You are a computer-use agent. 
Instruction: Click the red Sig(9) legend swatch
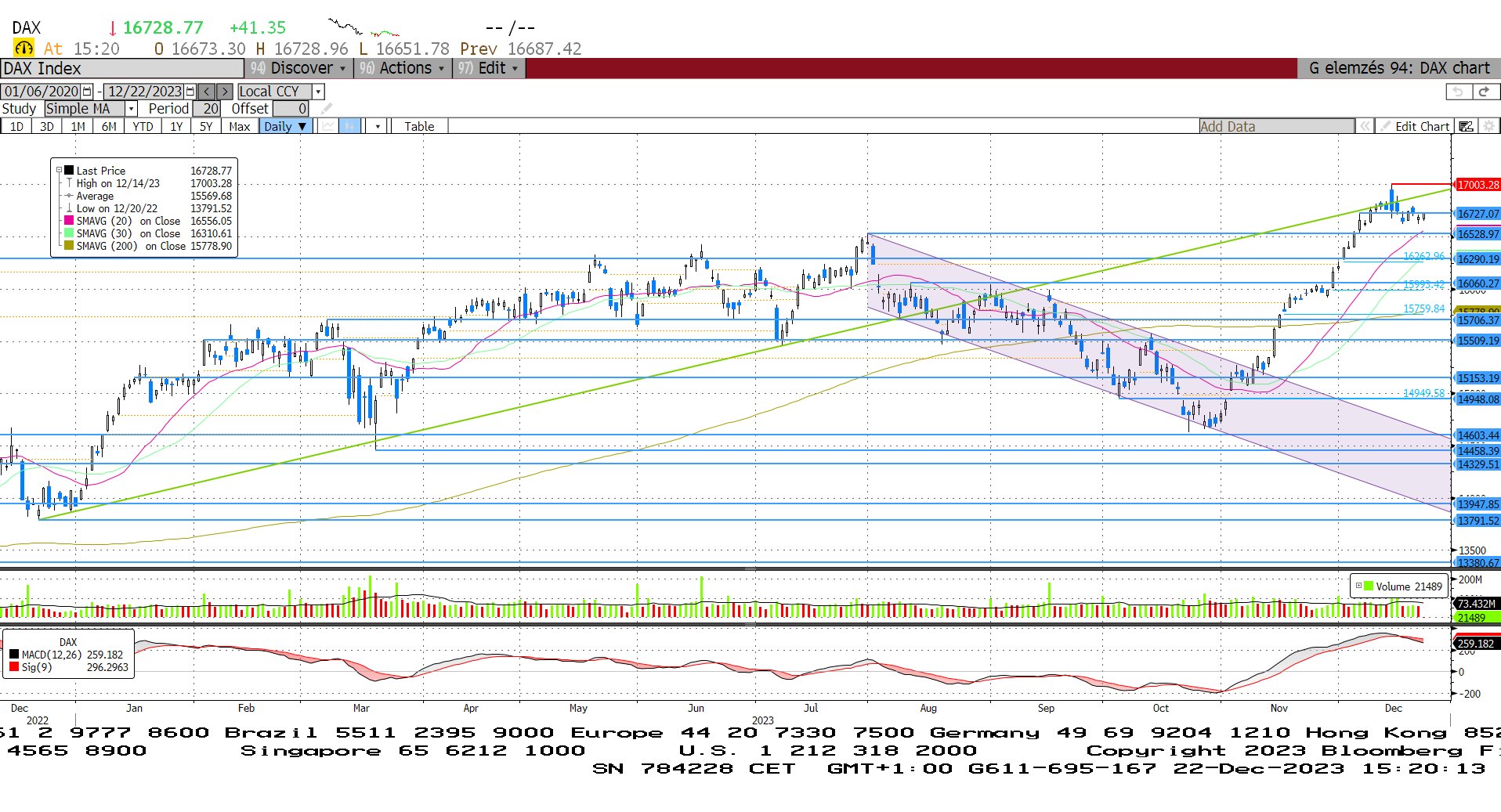point(14,667)
